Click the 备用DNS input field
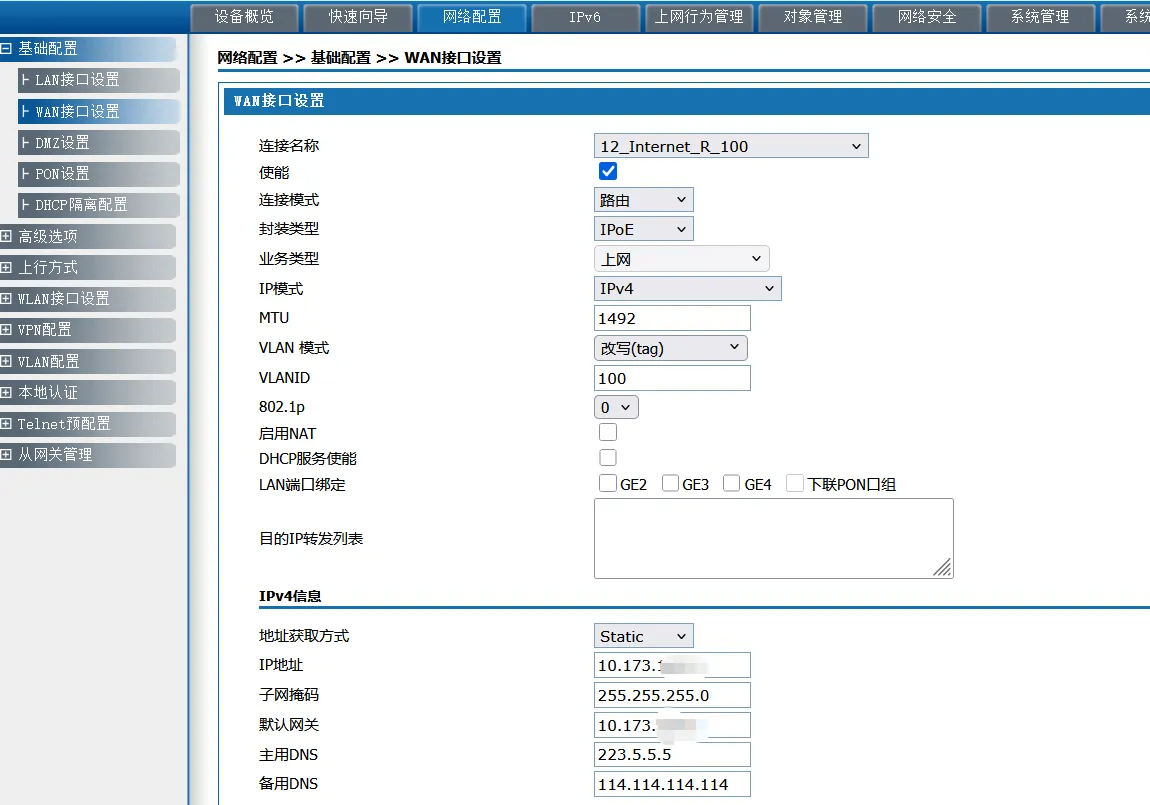 coord(672,784)
